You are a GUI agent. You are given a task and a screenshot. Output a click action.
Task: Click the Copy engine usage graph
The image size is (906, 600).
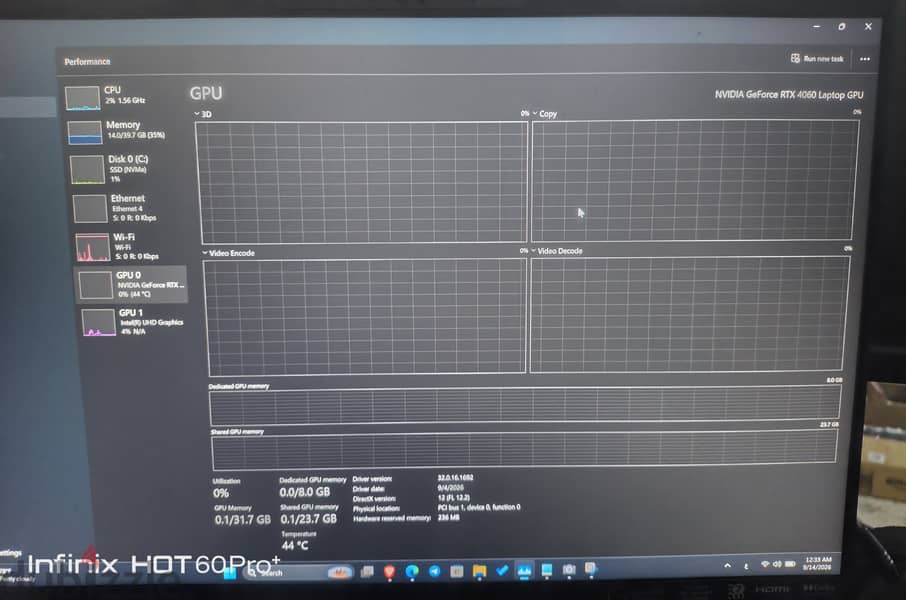[695, 180]
